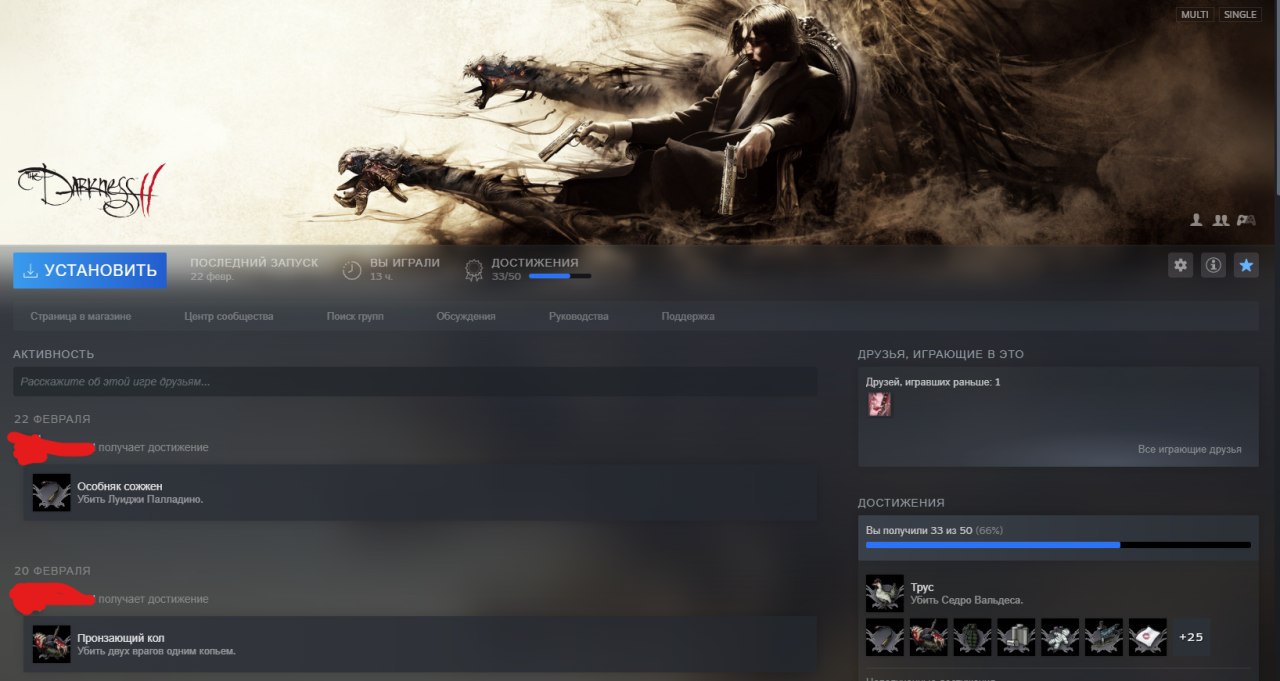Click the blue gun achievement icon
1280x681 pixels.
click(x=1104, y=637)
